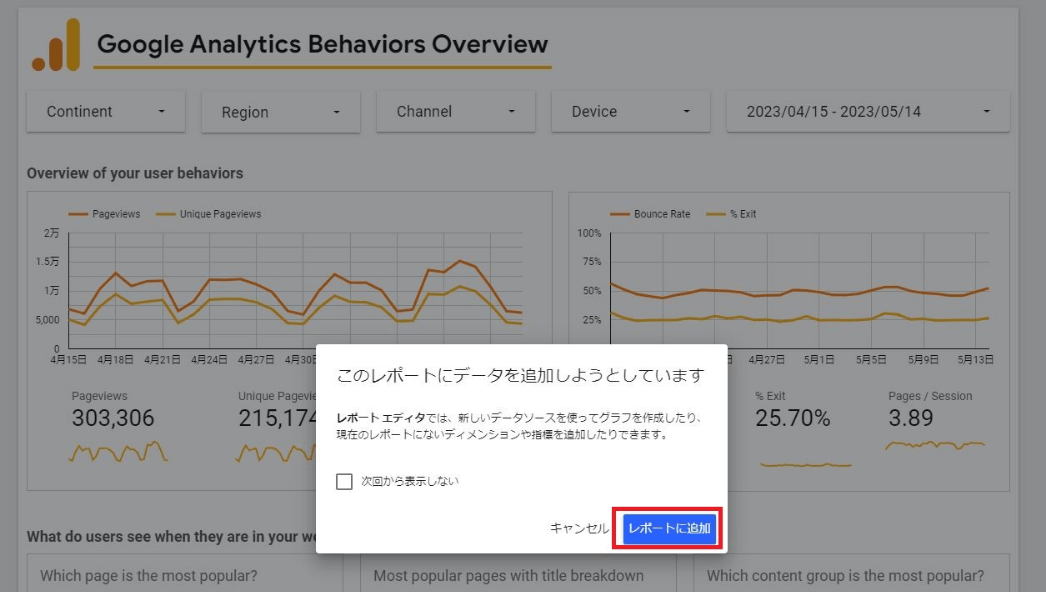Click the Google Analytics Behaviors Overview title
The height and width of the screenshot is (592, 1046).
click(322, 44)
